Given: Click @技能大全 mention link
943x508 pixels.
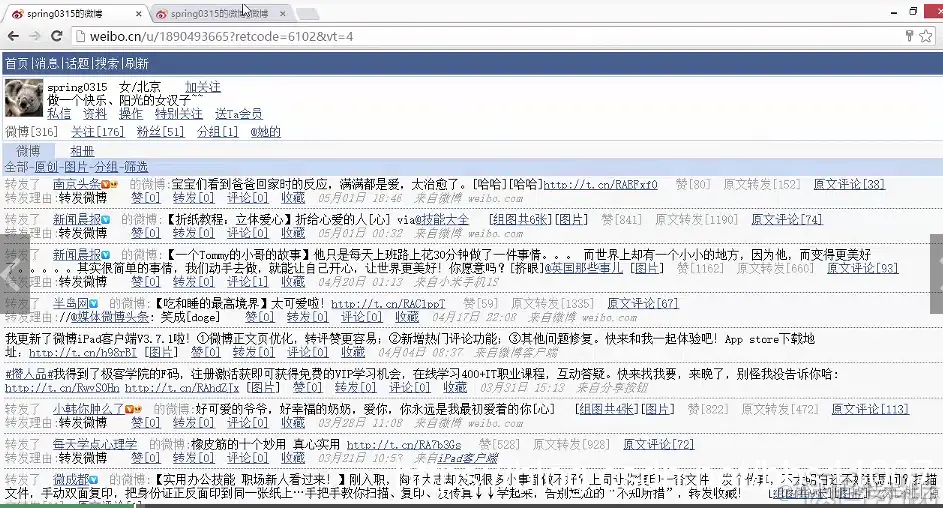Looking at the screenshot, I should coord(442,219).
